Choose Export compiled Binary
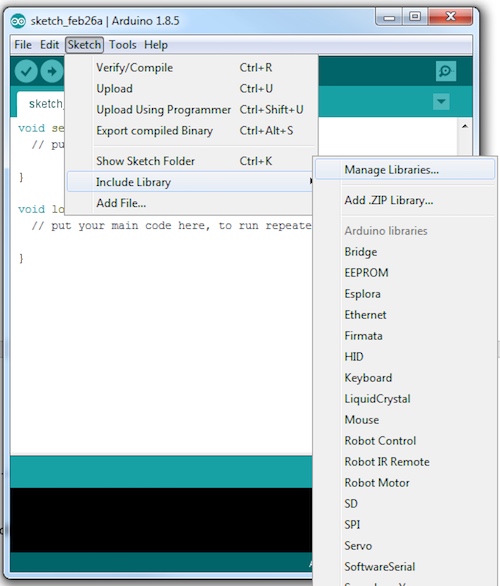Image resolution: width=500 pixels, height=586 pixels. [191, 130]
